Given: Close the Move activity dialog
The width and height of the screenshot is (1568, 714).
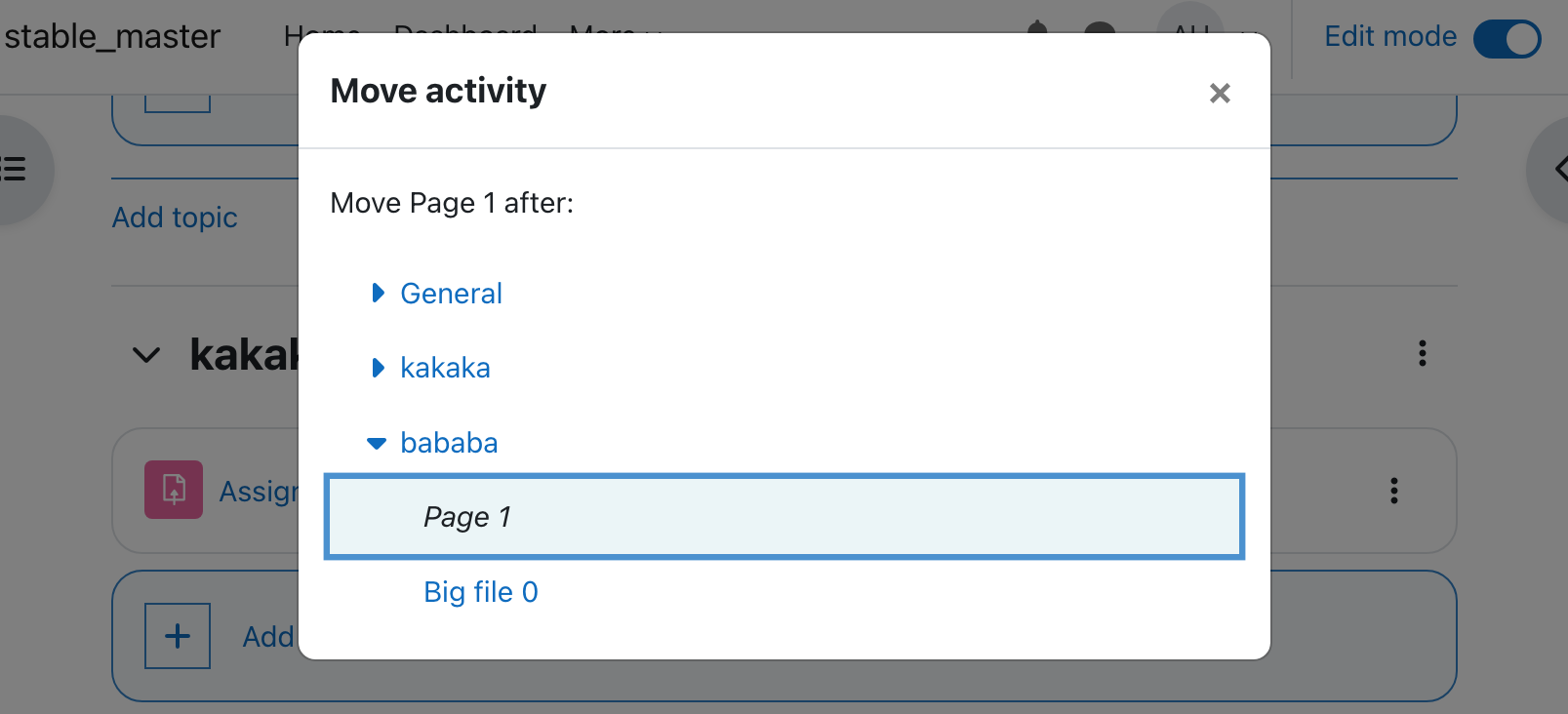Looking at the screenshot, I should click(1220, 93).
